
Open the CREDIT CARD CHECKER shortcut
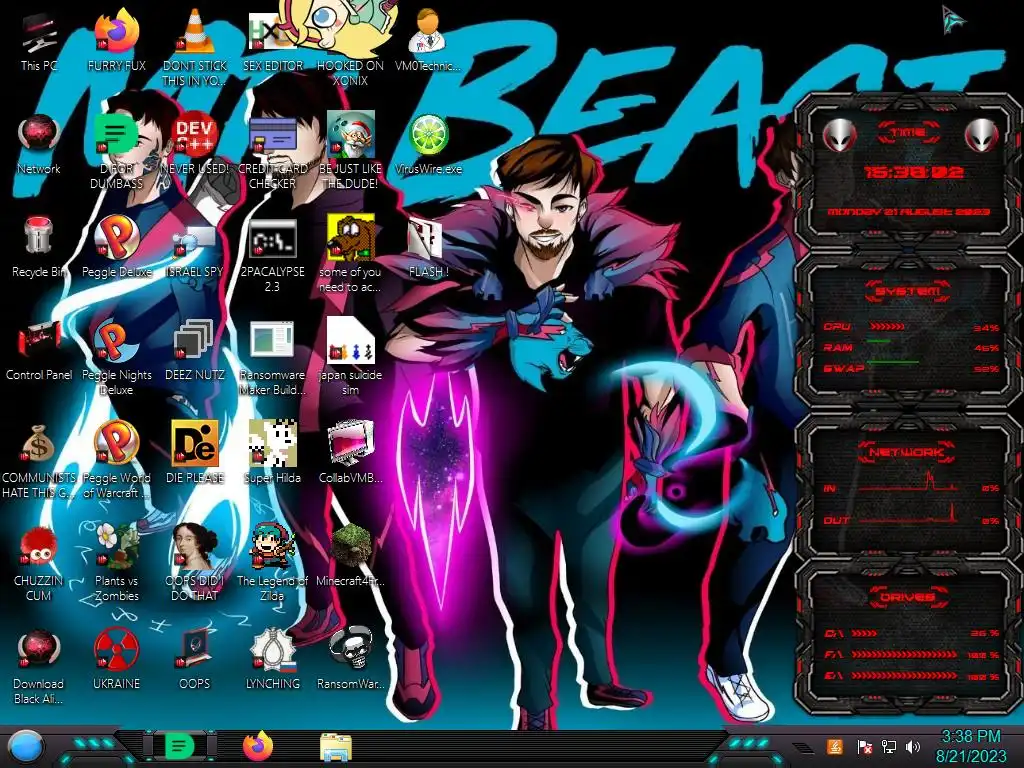click(272, 134)
